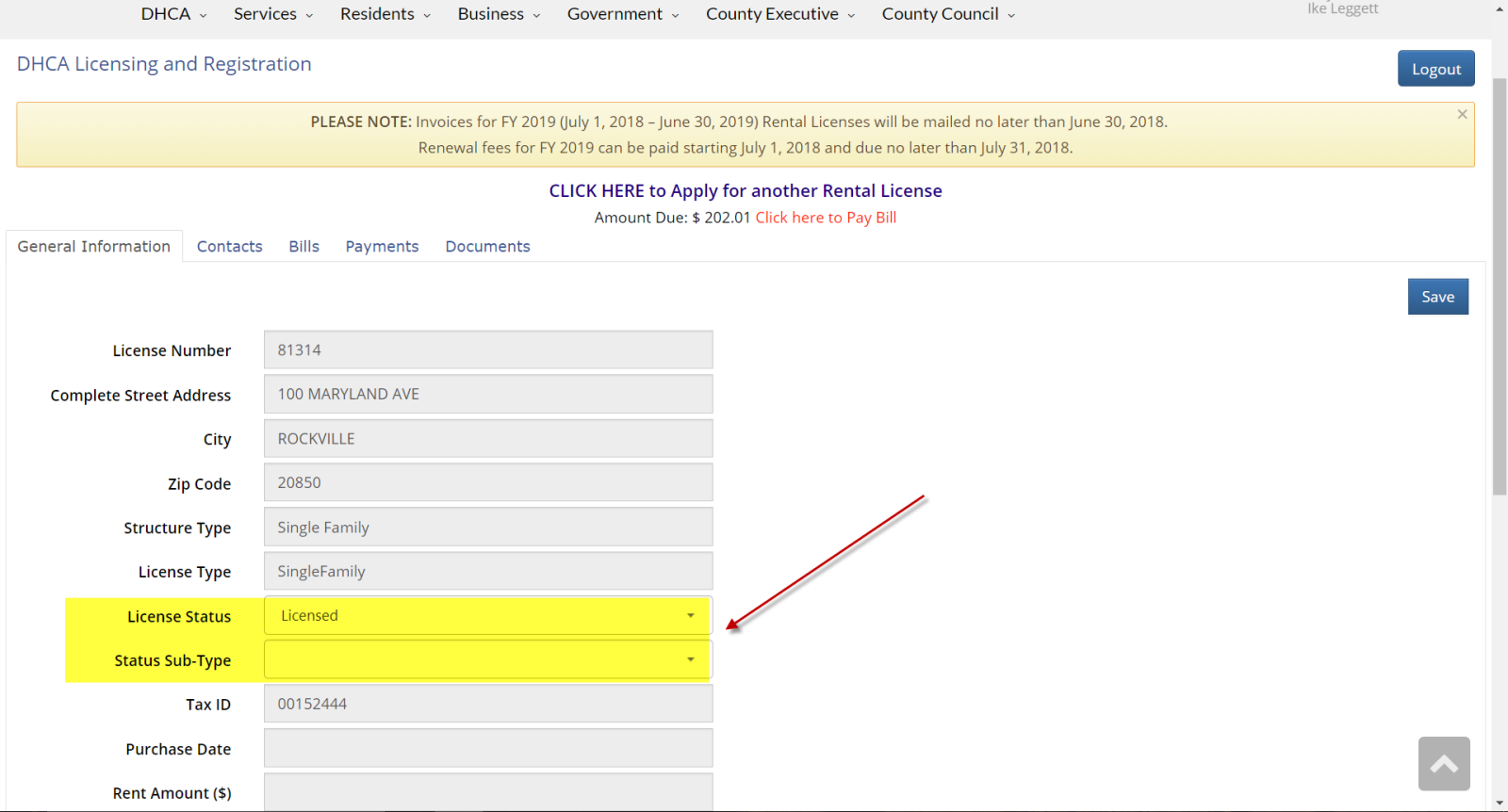Open the DHCA navigation menu
Image resolution: width=1508 pixels, height=812 pixels.
(x=173, y=14)
